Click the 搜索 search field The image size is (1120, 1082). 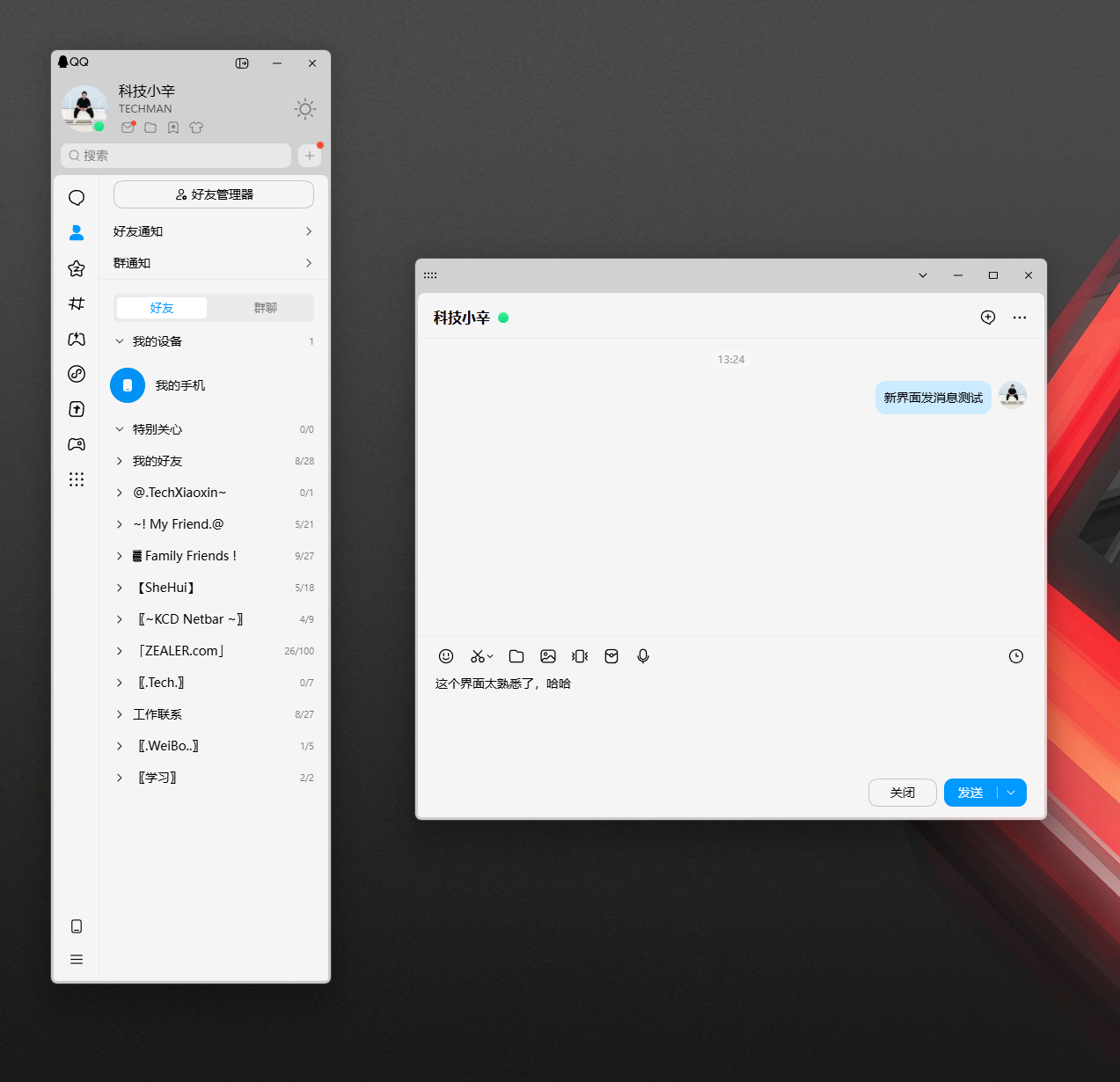pyautogui.click(x=176, y=156)
